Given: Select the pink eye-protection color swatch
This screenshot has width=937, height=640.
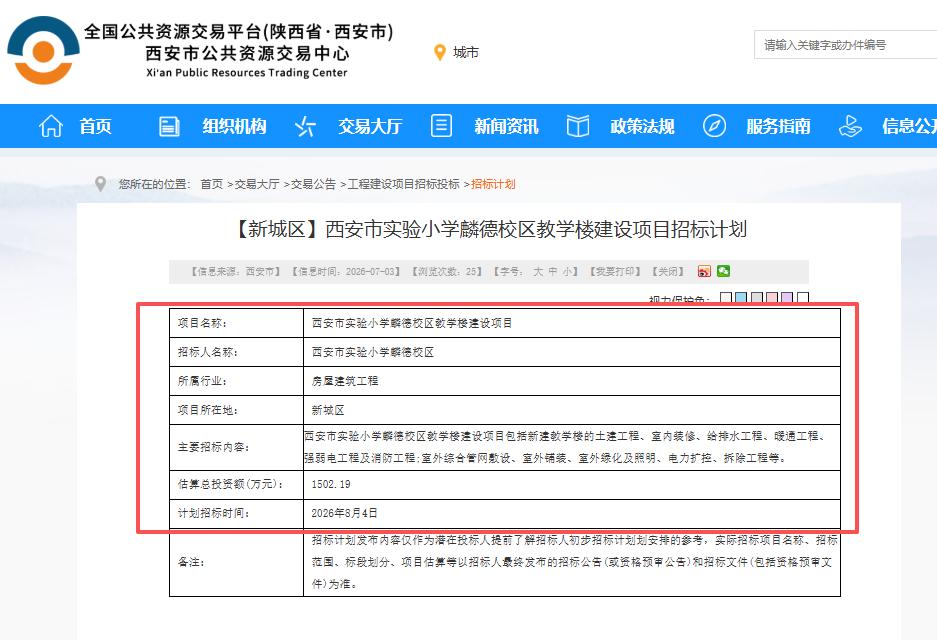Looking at the screenshot, I should pos(772,297).
